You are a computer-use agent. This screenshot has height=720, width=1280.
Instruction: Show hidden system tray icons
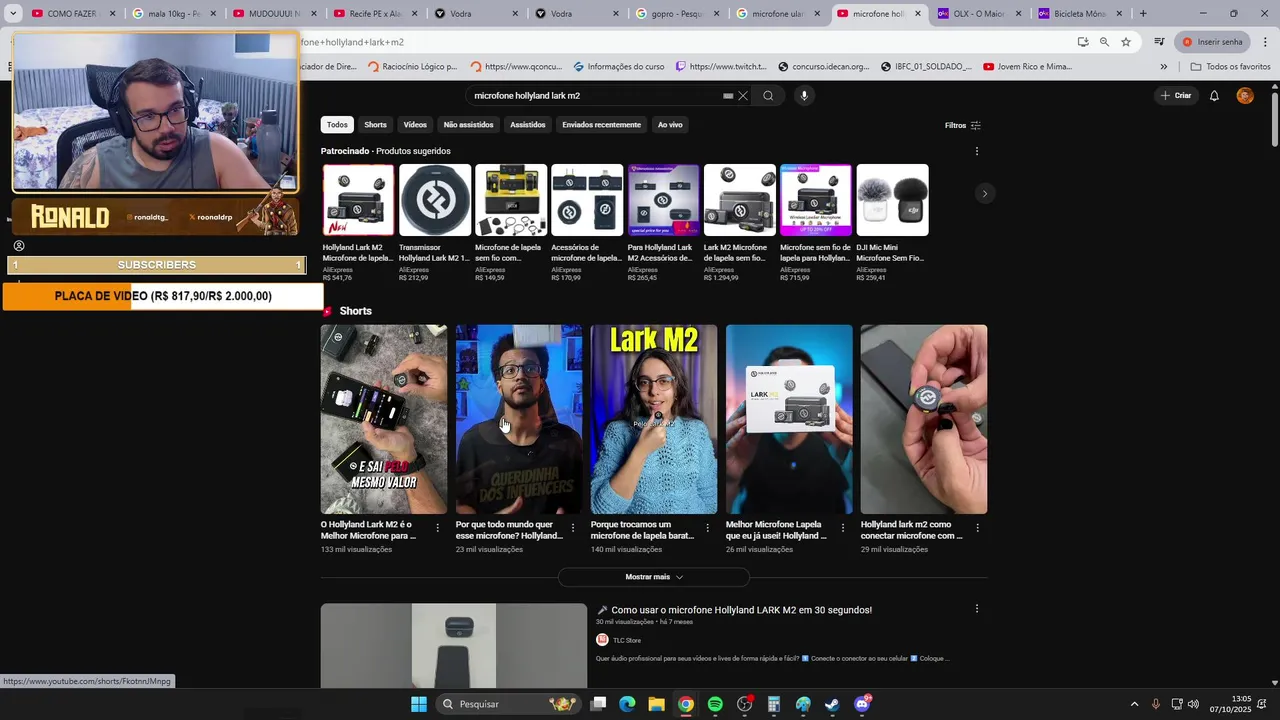(1134, 704)
